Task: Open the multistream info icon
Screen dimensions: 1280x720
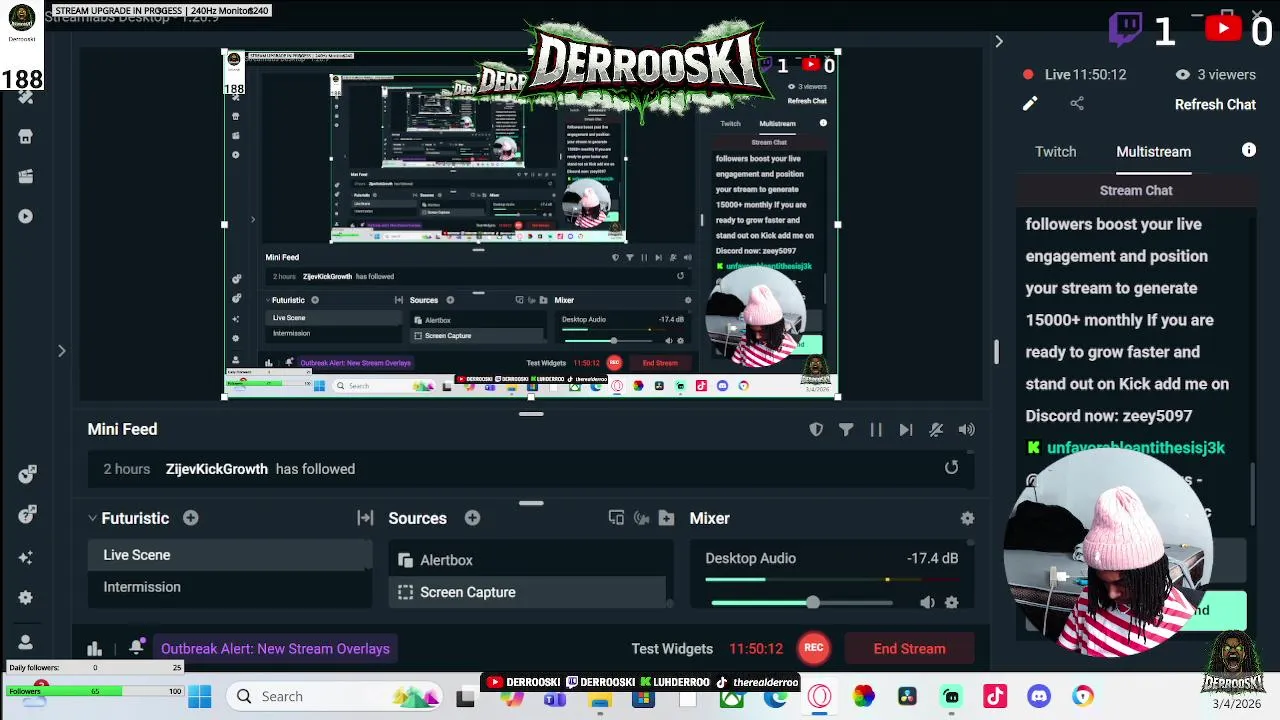Action: [1249, 150]
